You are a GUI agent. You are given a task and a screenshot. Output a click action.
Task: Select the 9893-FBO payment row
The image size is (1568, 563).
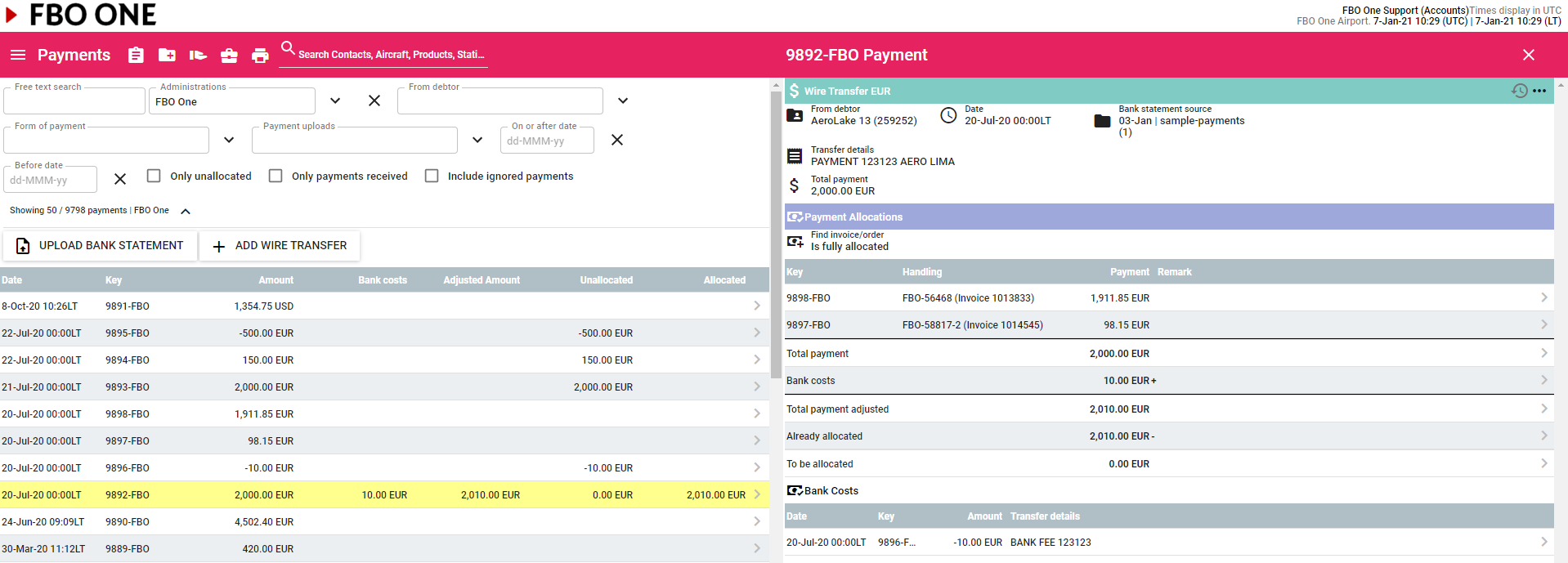384,387
